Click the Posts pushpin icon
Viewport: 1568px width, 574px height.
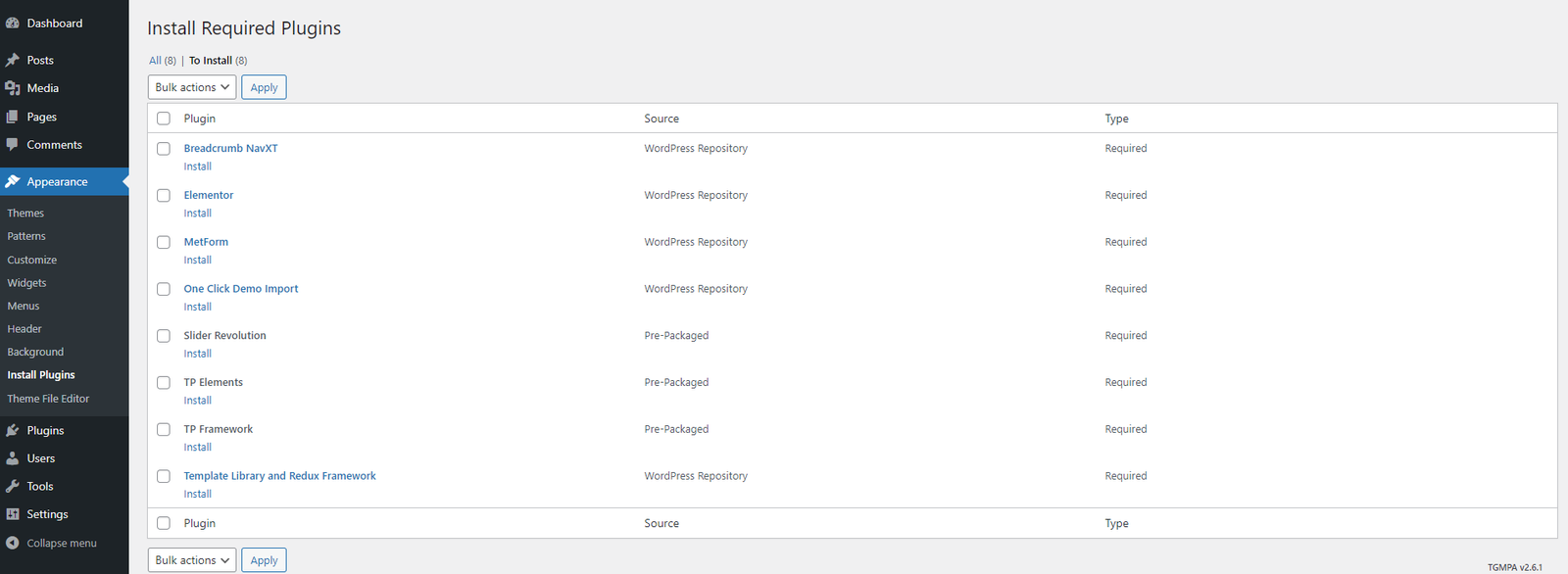coord(13,61)
